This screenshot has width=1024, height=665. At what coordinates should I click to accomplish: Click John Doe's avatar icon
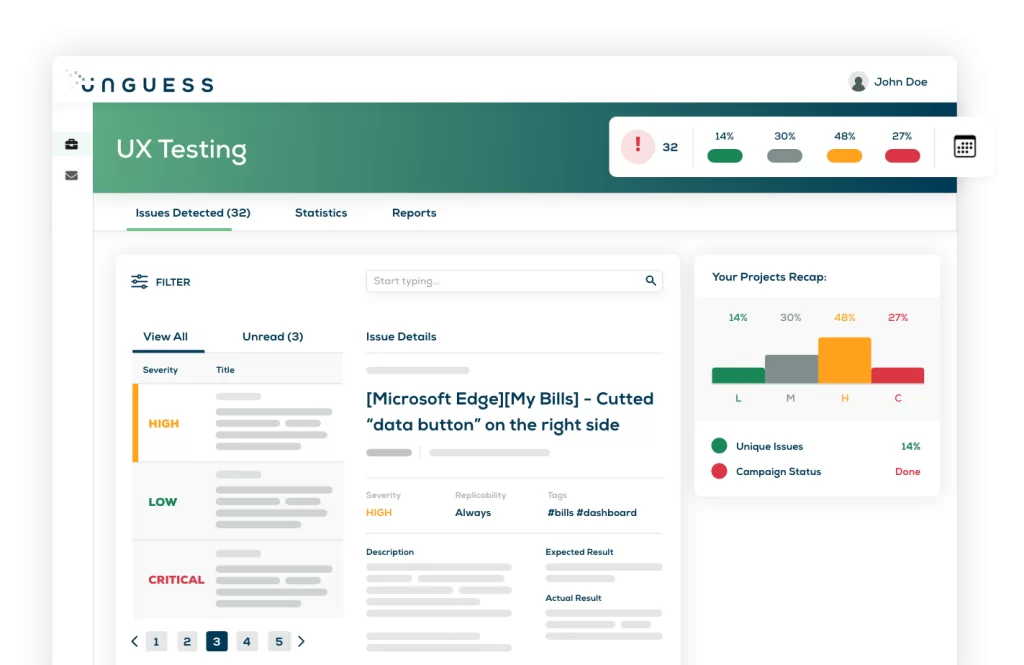click(x=857, y=82)
